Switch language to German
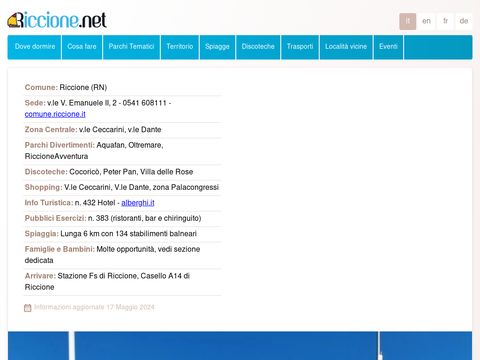This screenshot has height=360, width=480. click(x=464, y=21)
